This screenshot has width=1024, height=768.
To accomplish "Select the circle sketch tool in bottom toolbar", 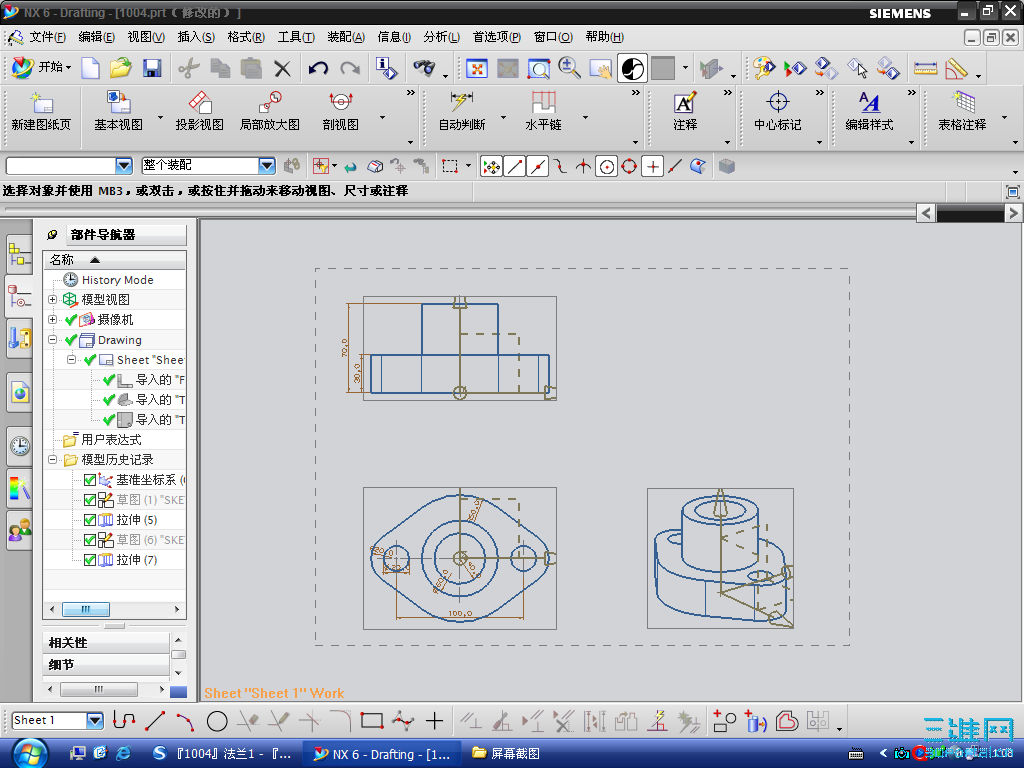I will click(217, 720).
